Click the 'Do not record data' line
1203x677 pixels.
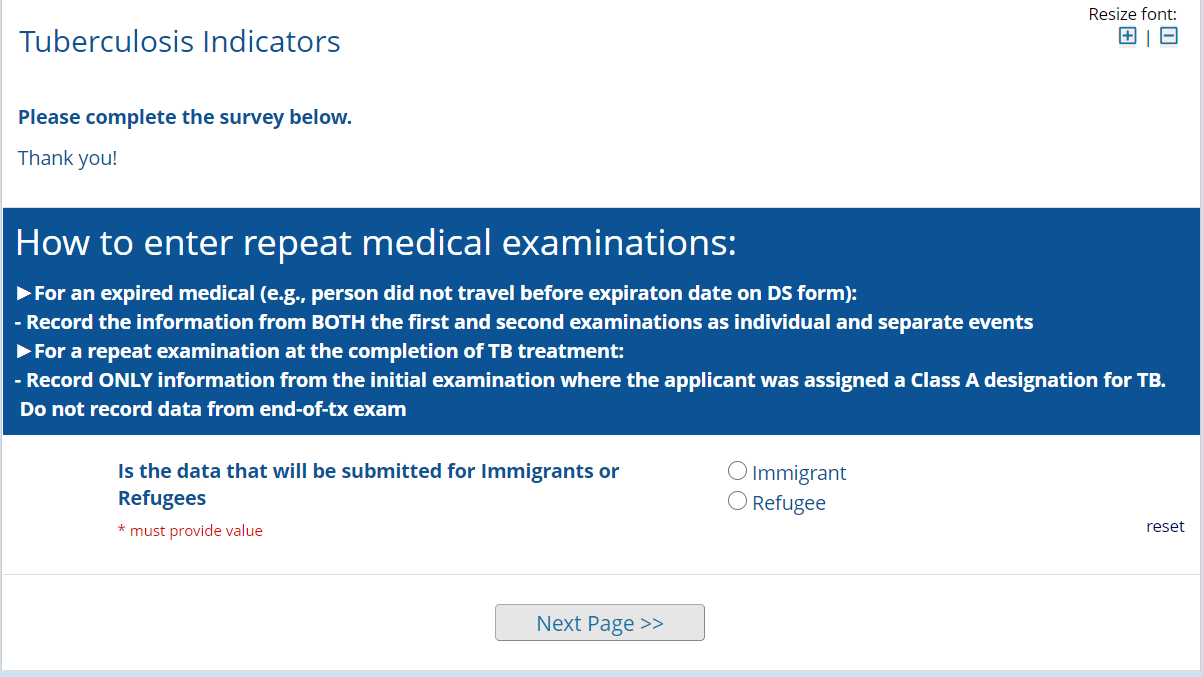click(x=212, y=409)
